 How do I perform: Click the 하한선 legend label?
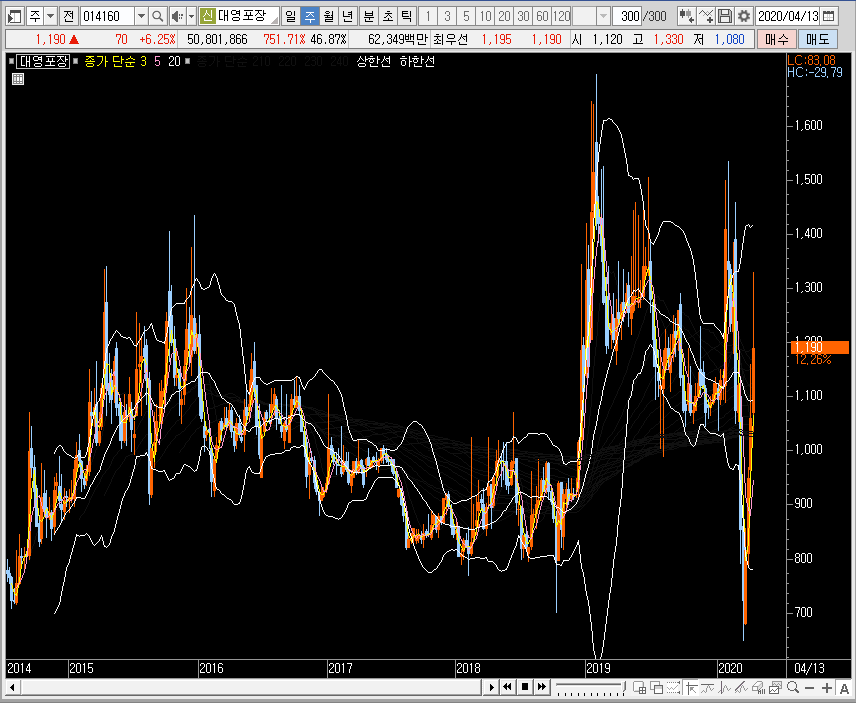pos(417,61)
